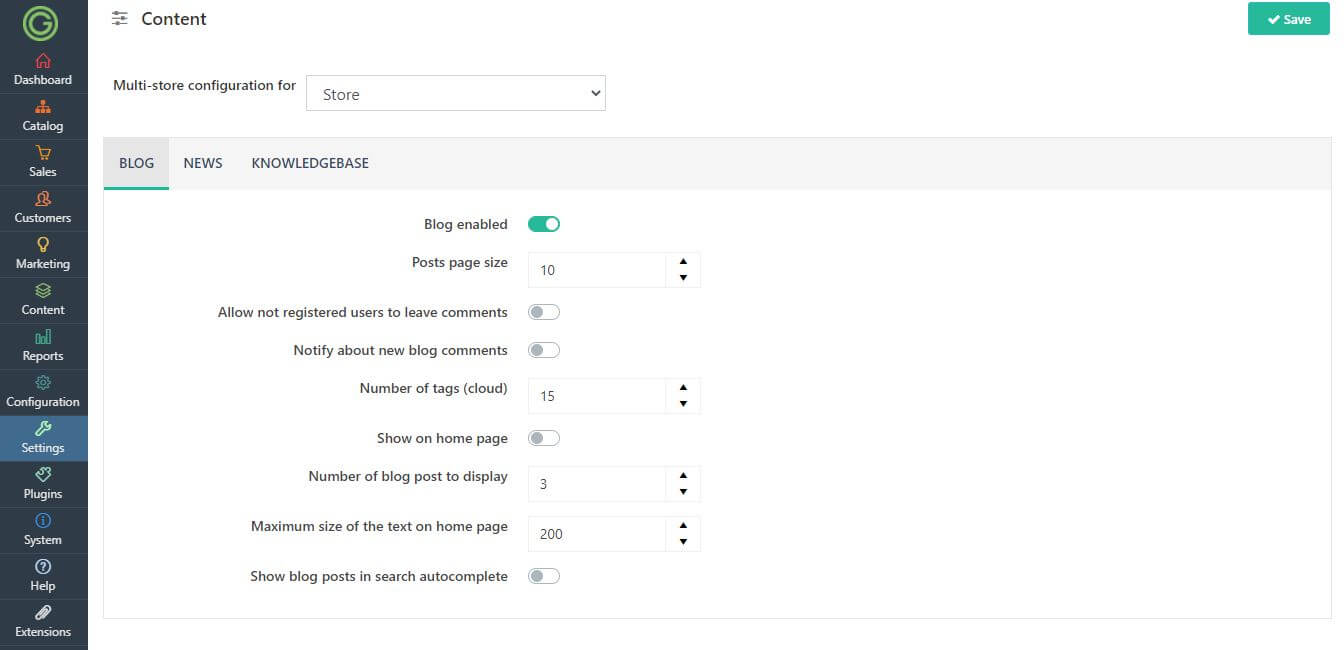The height and width of the screenshot is (650, 1344).
Task: Click the GrandNode logo icon
Action: point(41,22)
